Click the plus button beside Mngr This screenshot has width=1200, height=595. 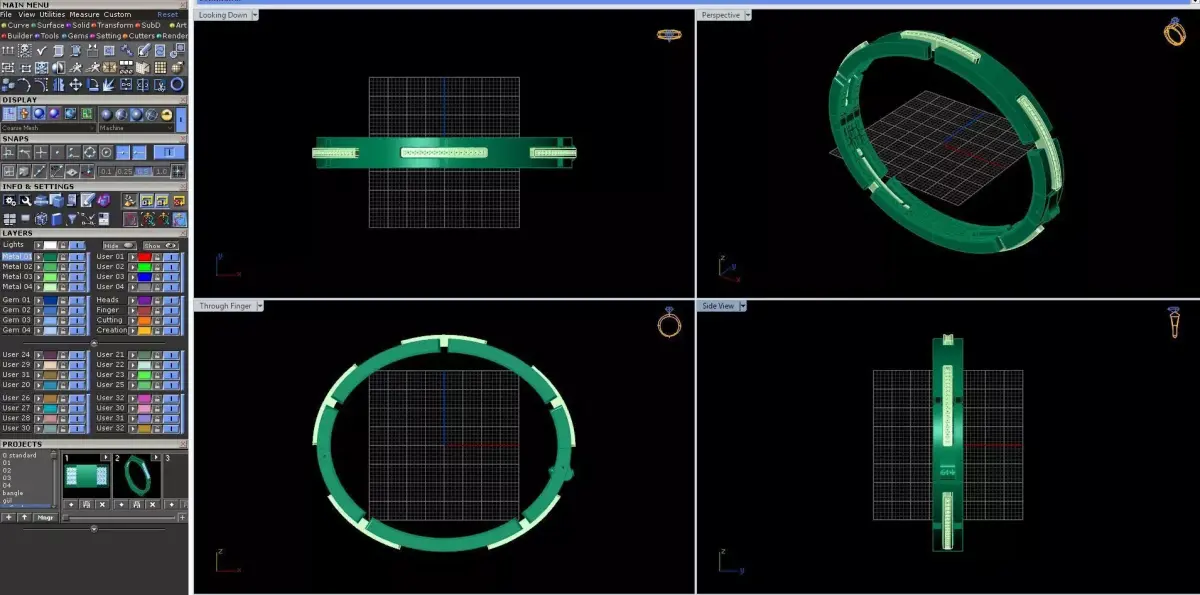pyautogui.click(x=9, y=517)
